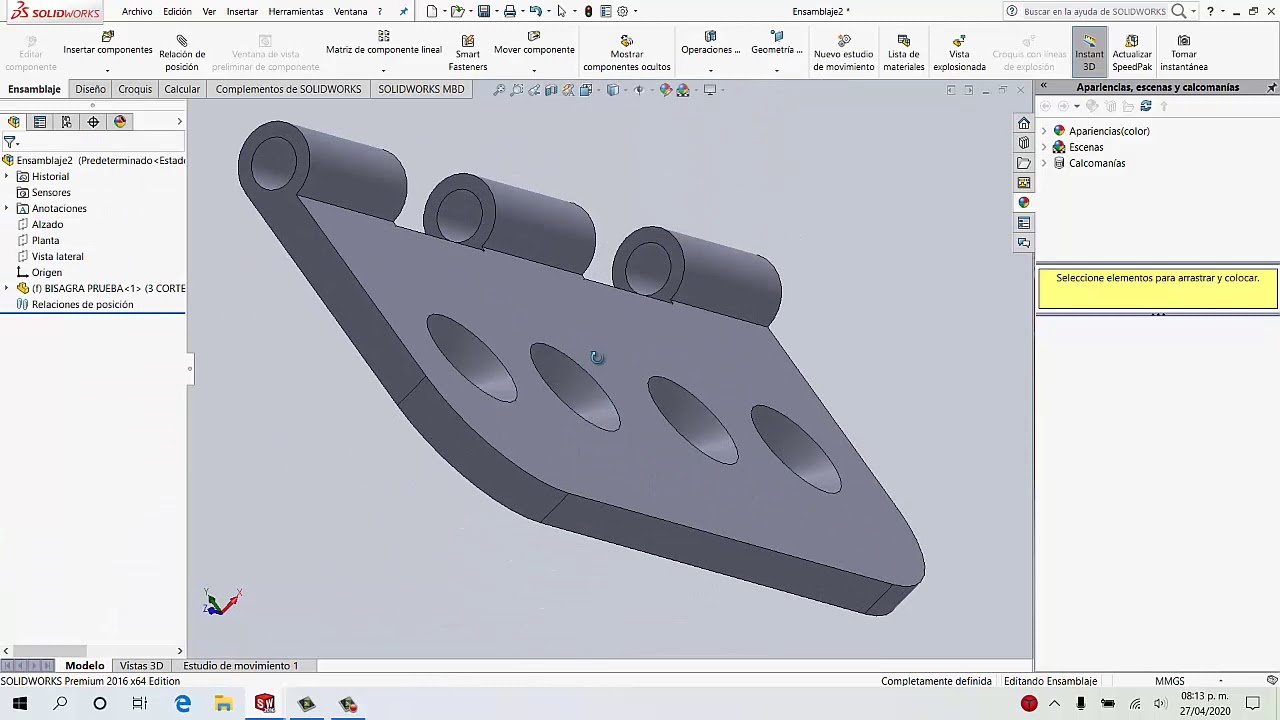Expand BISAGRA PRUEBA component node
Viewport: 1280px width, 720px height.
(x=7, y=288)
